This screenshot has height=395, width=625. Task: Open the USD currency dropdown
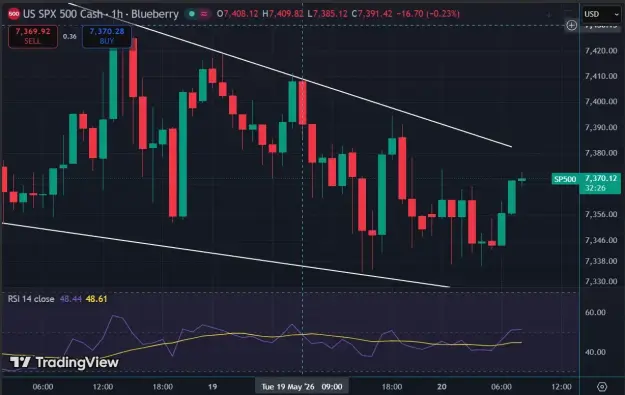click(x=601, y=14)
